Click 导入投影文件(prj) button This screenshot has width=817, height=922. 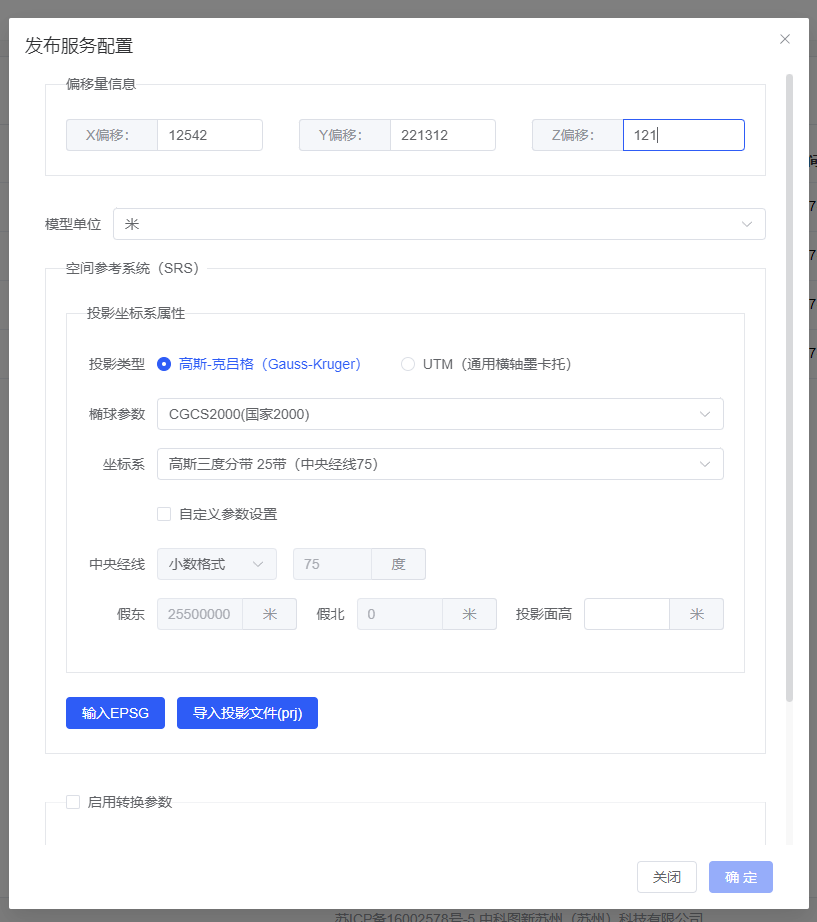(x=247, y=713)
